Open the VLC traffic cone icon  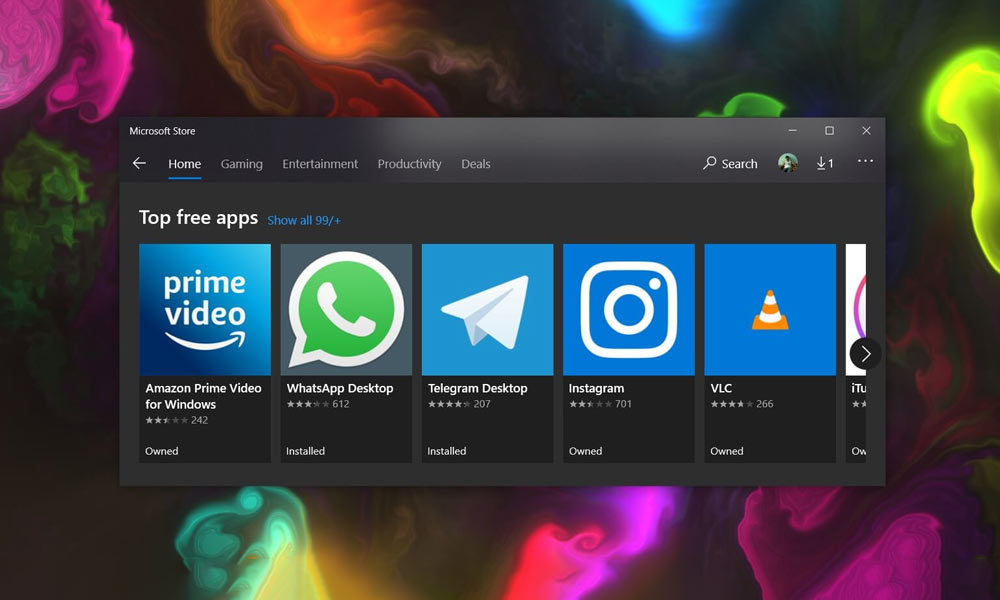(x=770, y=309)
